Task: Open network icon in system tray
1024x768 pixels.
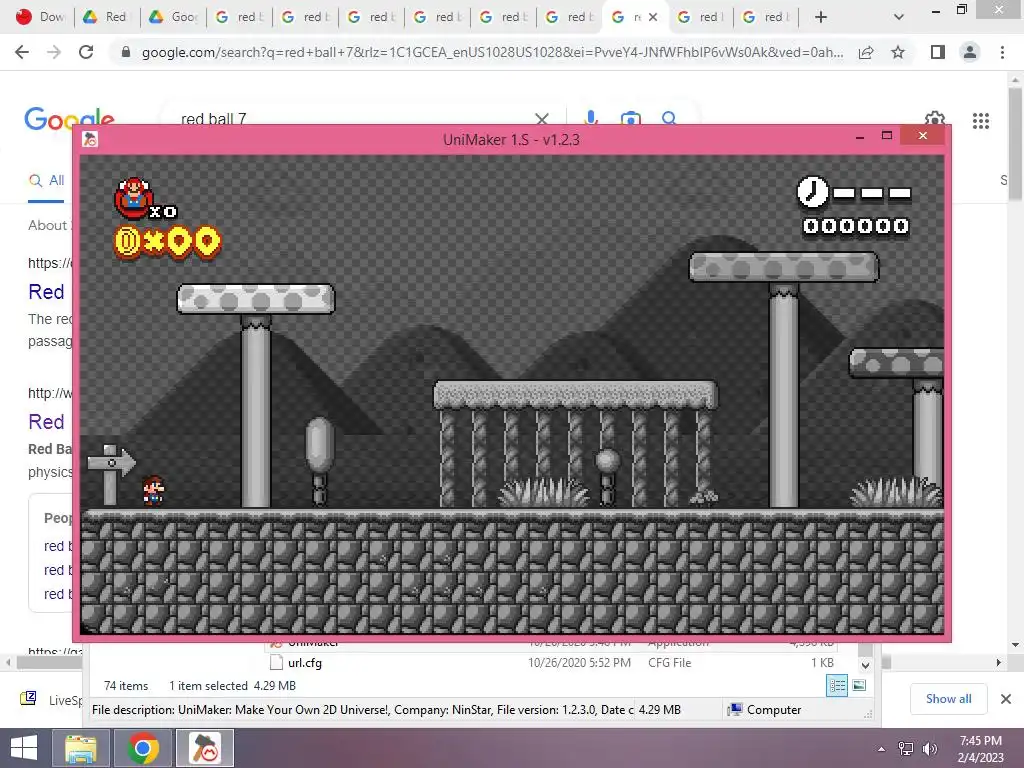Action: [906, 748]
